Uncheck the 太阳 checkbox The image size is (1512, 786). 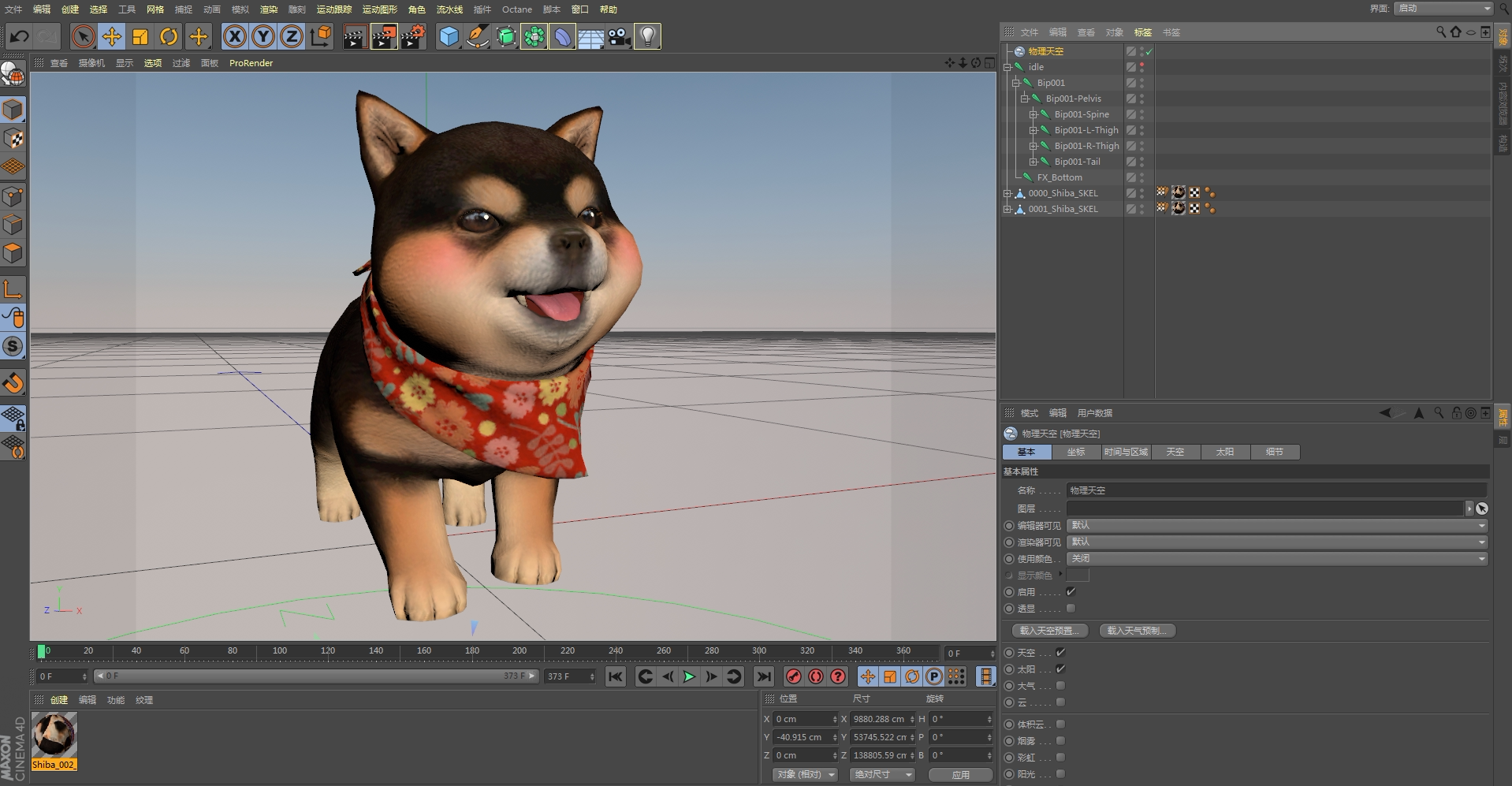click(1060, 669)
